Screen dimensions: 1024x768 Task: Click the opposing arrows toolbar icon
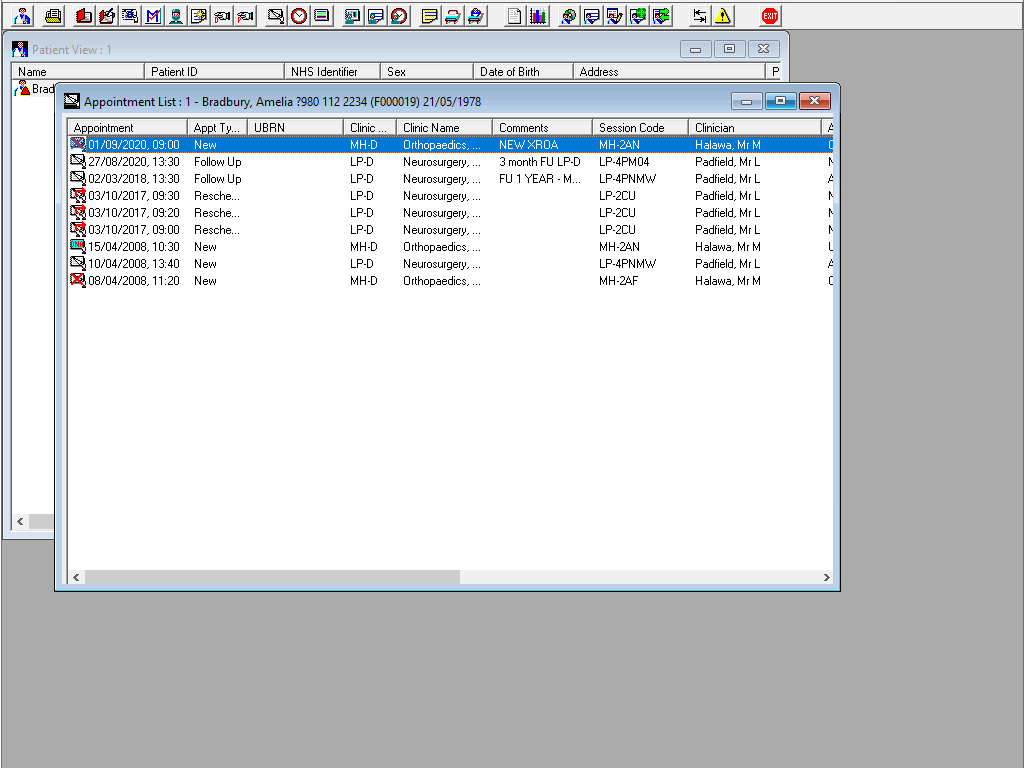tap(699, 16)
